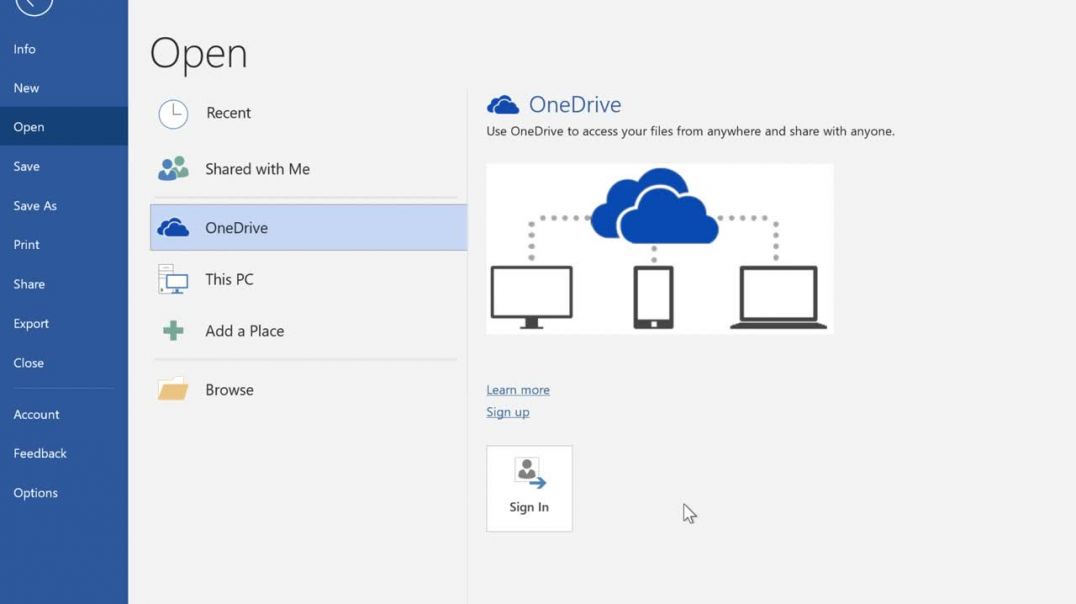Select the This PC label
The width and height of the screenshot is (1076, 604).
point(229,279)
